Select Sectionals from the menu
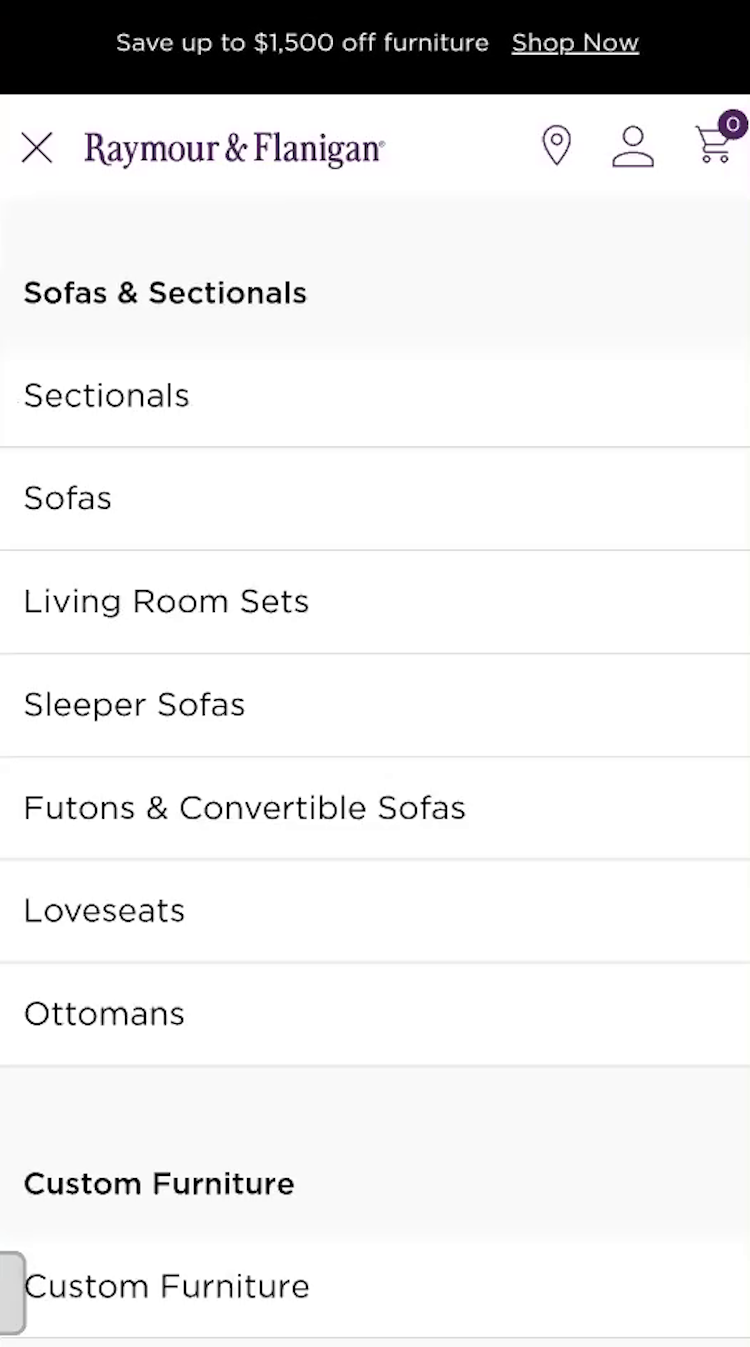 point(107,396)
